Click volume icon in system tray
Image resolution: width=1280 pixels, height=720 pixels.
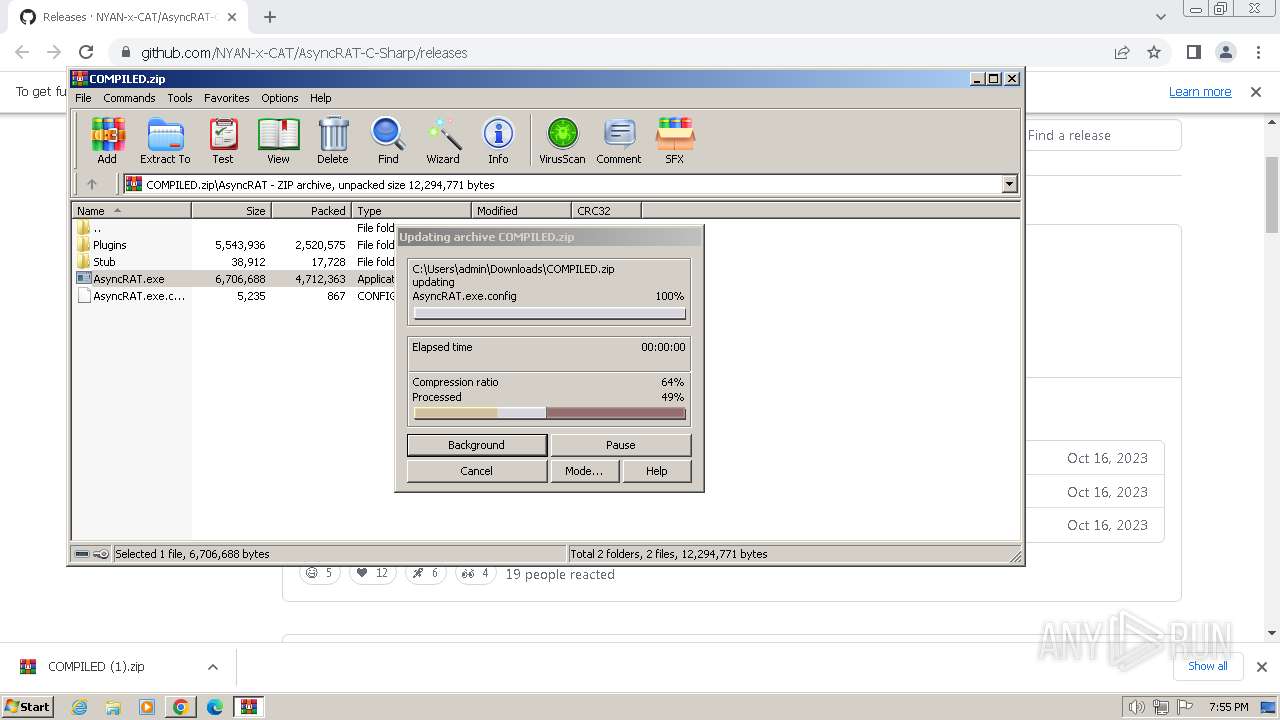pos(1137,707)
